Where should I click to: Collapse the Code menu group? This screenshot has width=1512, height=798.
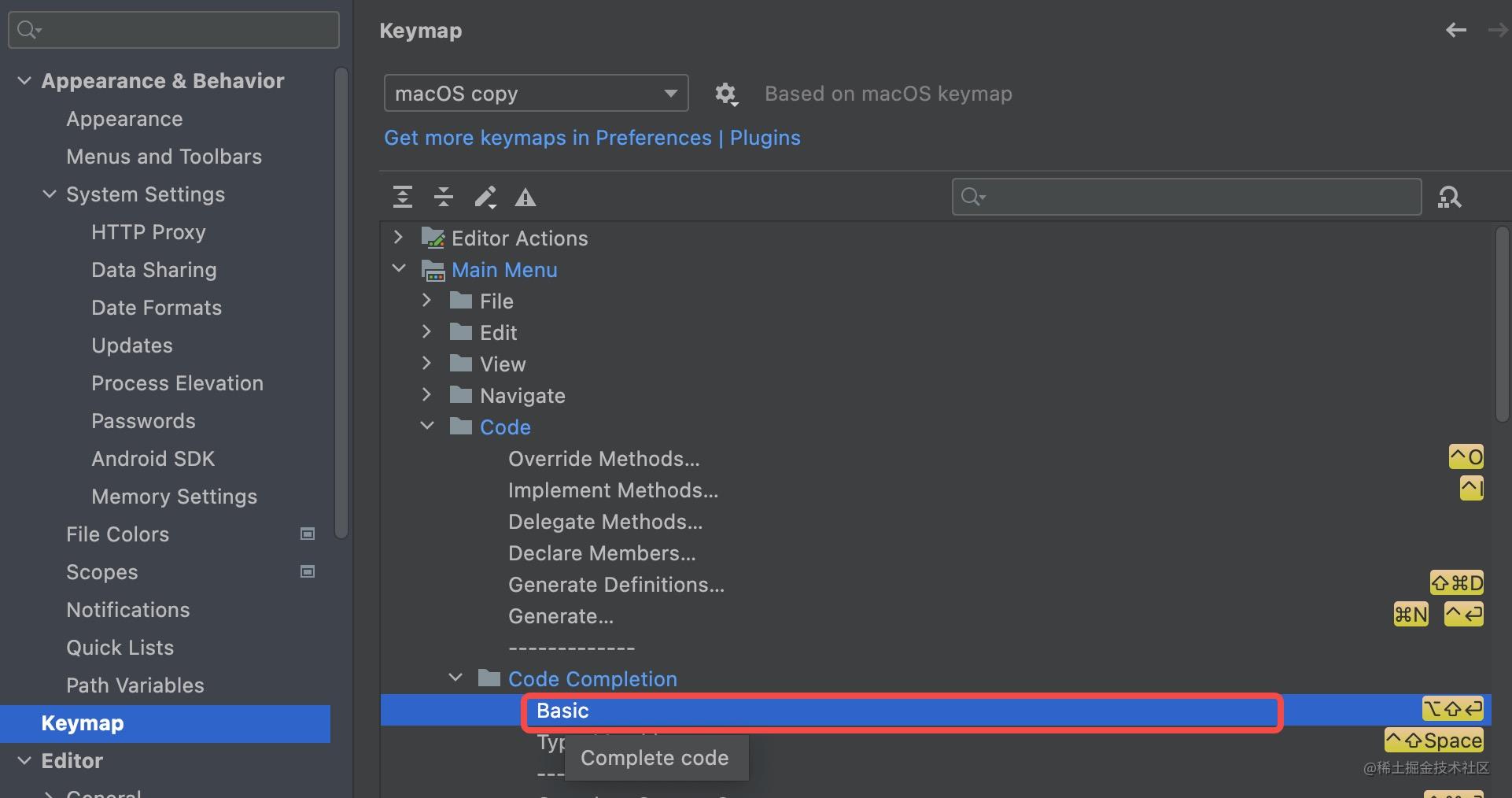427,426
